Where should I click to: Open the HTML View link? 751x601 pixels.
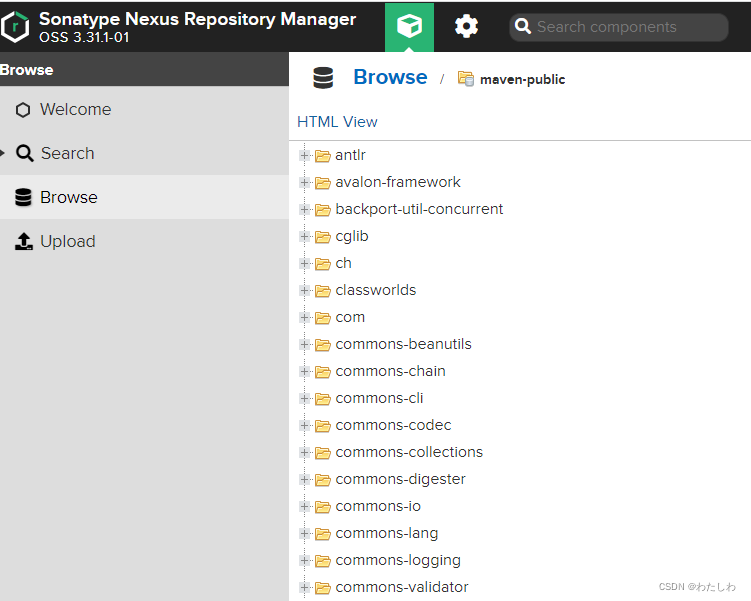(337, 122)
